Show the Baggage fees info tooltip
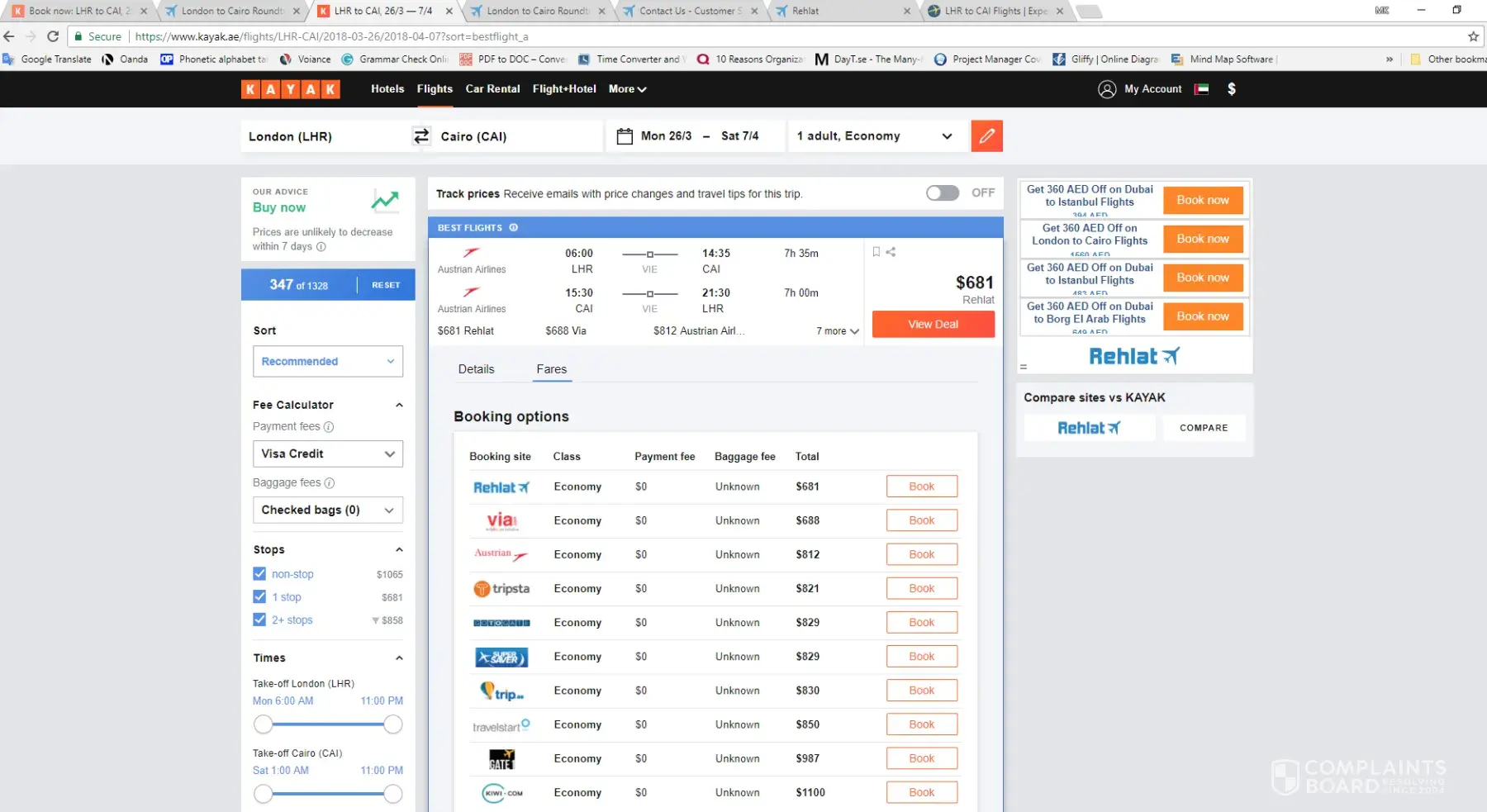Viewport: 1487px width, 812px height. pos(330,483)
